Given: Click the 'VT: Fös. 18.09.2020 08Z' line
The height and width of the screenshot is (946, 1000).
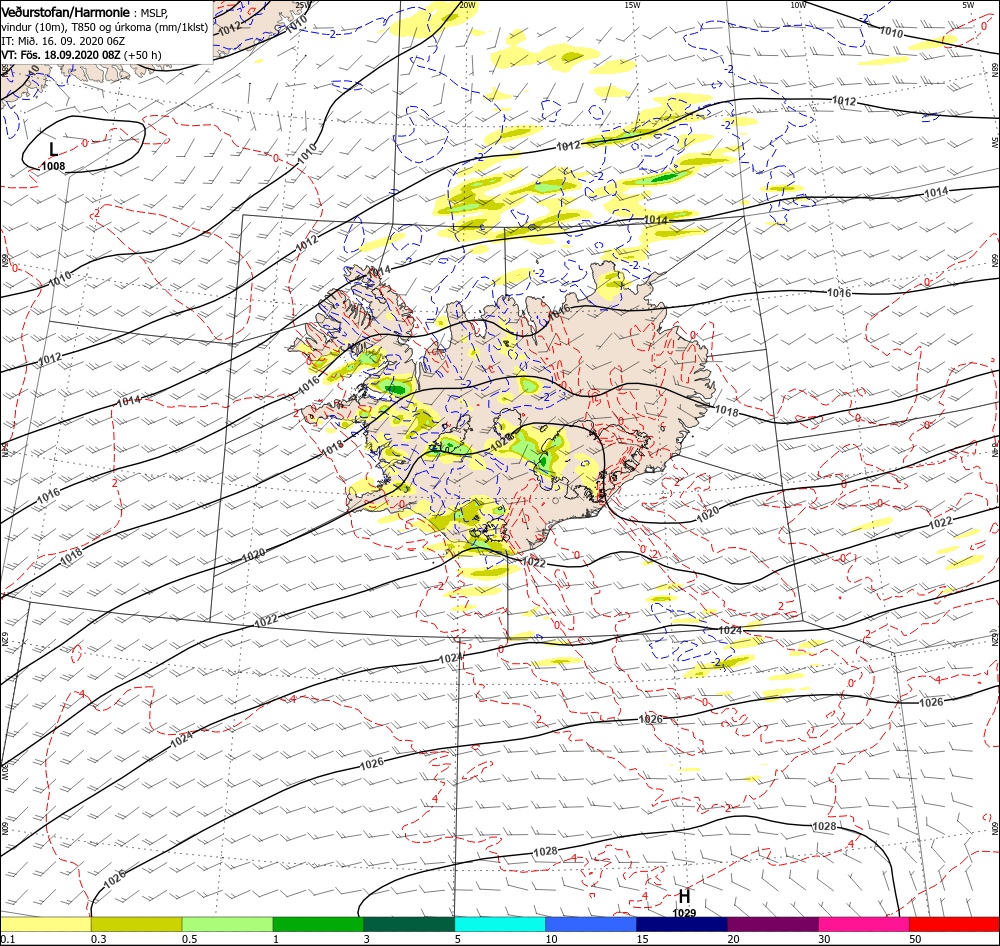Looking at the screenshot, I should (x=61, y=55).
